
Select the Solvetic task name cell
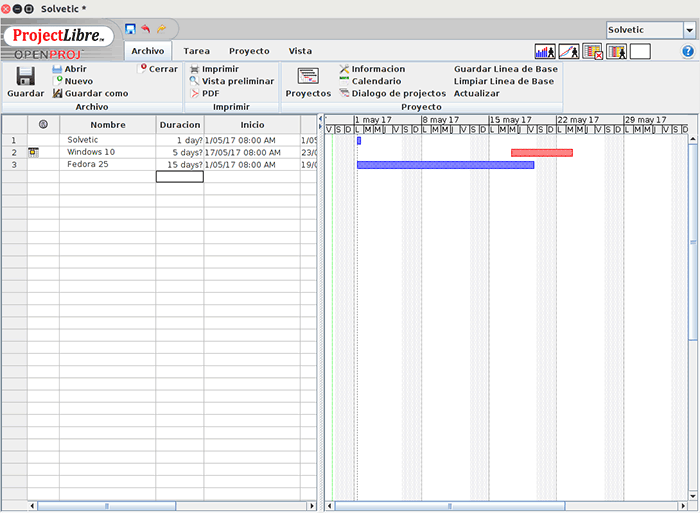tap(108, 140)
